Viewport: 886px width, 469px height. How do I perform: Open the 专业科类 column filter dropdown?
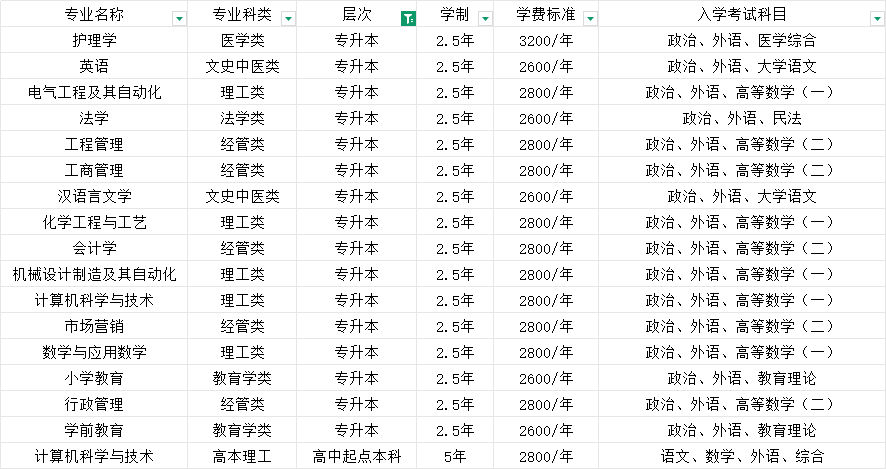tap(288, 19)
